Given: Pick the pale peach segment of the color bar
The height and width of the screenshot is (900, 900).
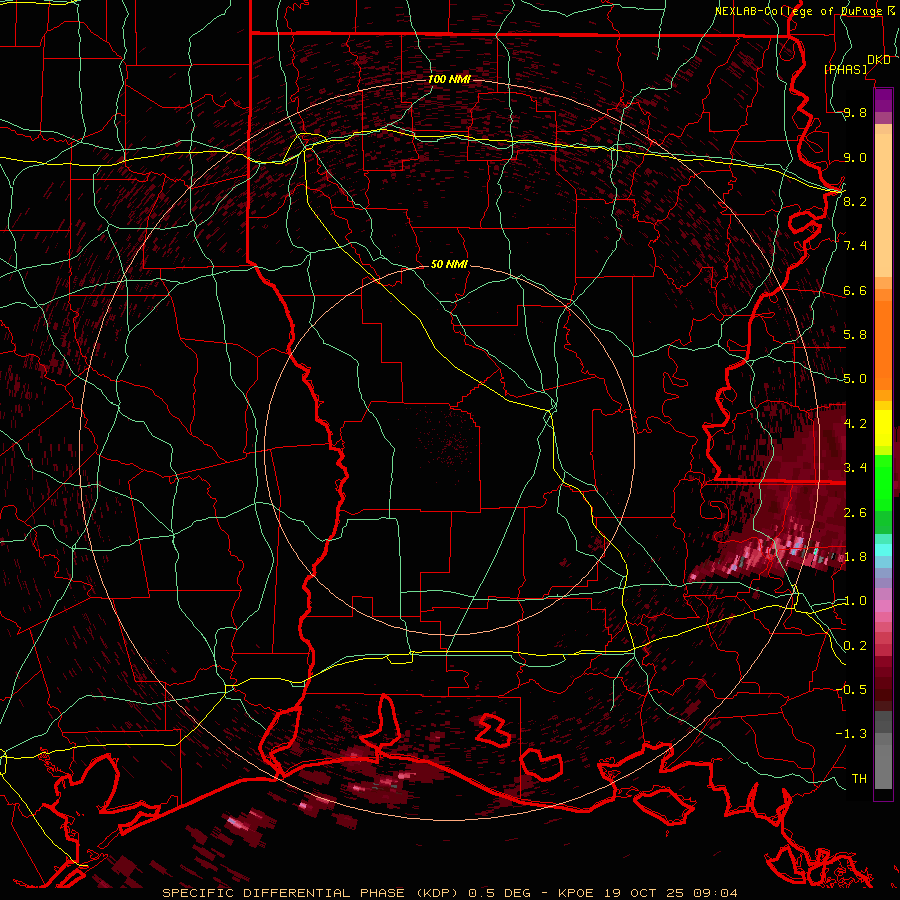Looking at the screenshot, I should (883, 205).
